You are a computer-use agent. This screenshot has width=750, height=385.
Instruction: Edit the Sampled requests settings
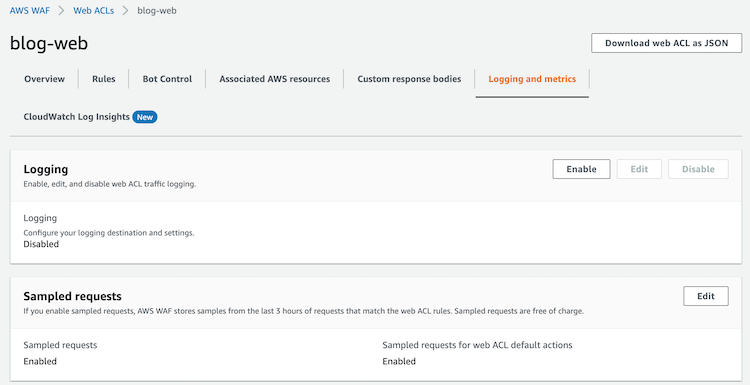[x=706, y=296]
